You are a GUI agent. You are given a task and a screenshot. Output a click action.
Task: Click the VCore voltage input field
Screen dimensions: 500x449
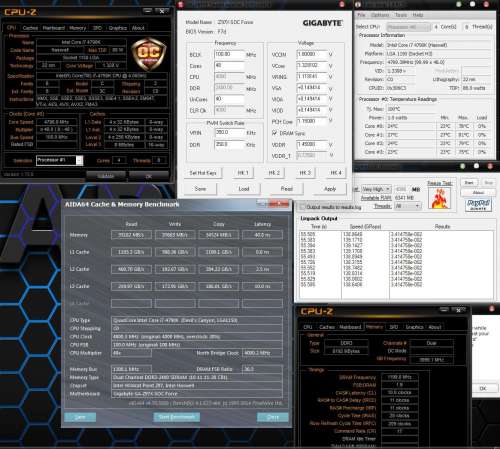312,66
